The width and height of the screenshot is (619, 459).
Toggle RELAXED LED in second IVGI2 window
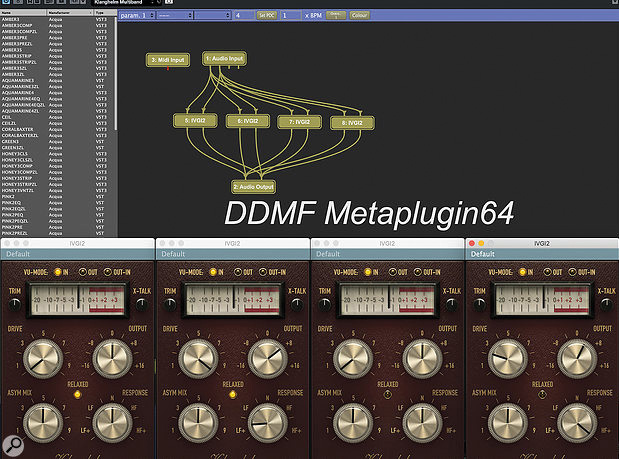pyautogui.click(x=233, y=394)
